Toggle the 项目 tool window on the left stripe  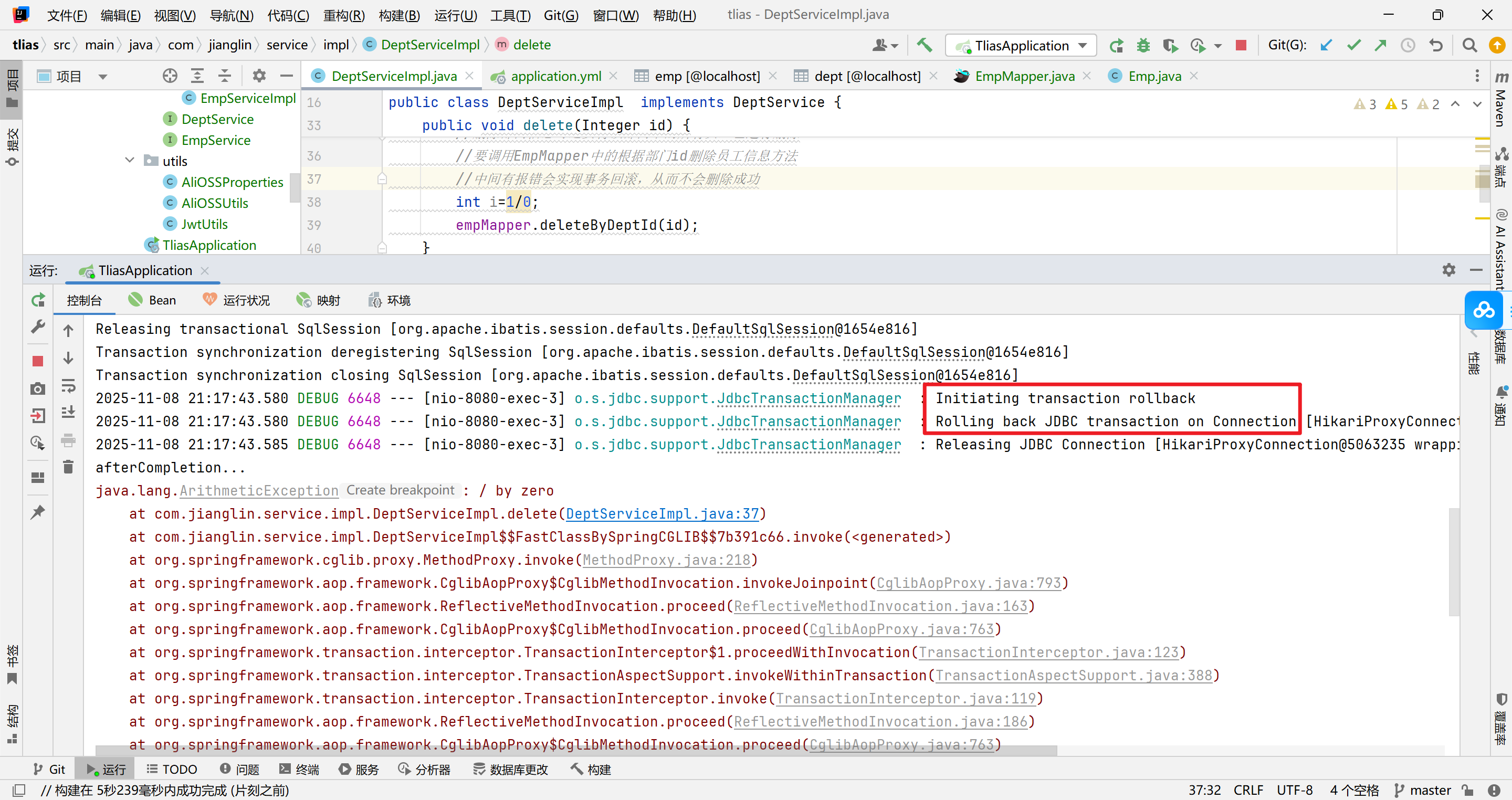click(x=12, y=89)
